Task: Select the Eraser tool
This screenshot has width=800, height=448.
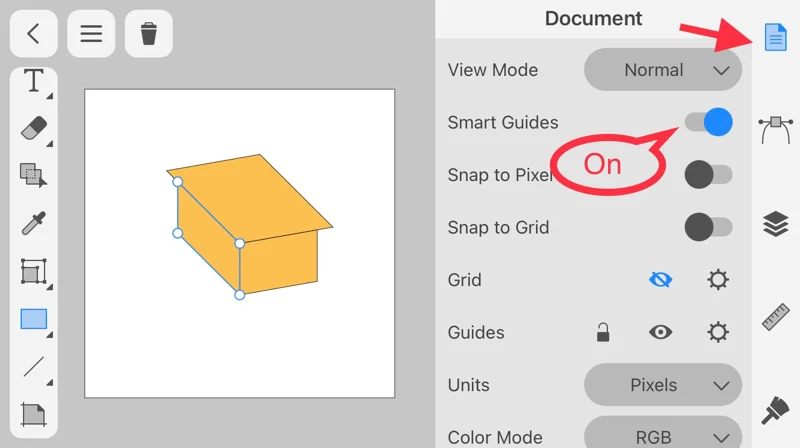Action: (34, 128)
